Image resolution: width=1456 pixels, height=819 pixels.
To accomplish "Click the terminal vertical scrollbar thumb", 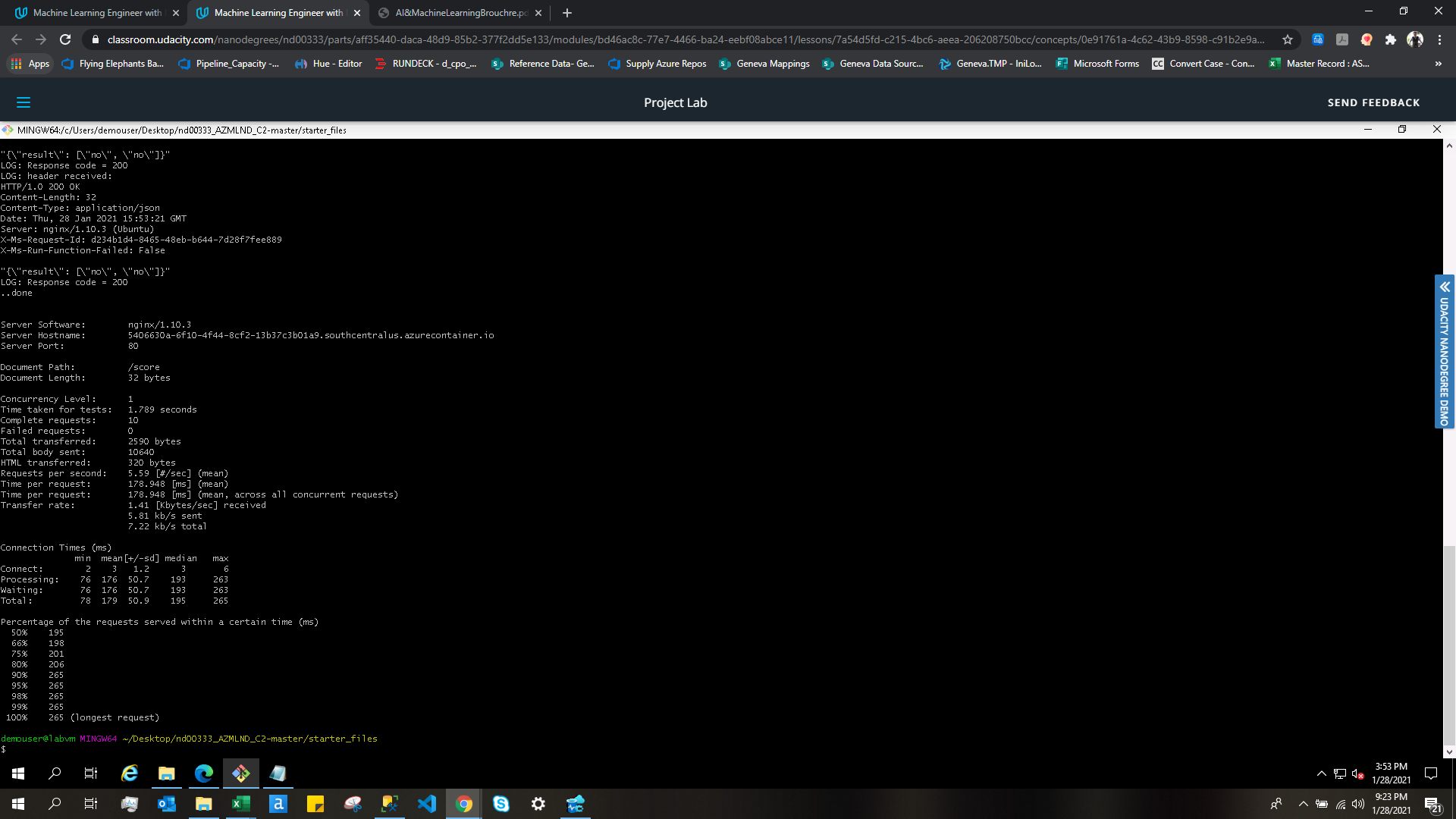I will coord(1449,645).
